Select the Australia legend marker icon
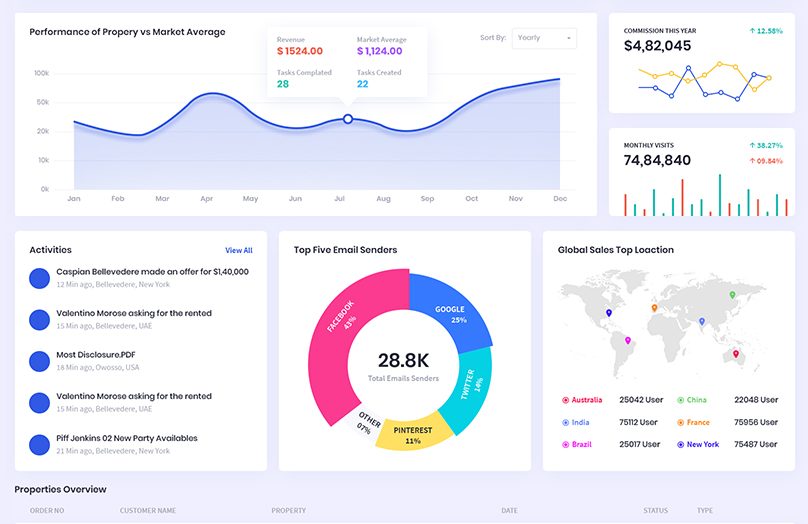The width and height of the screenshot is (808, 524). [x=565, y=400]
